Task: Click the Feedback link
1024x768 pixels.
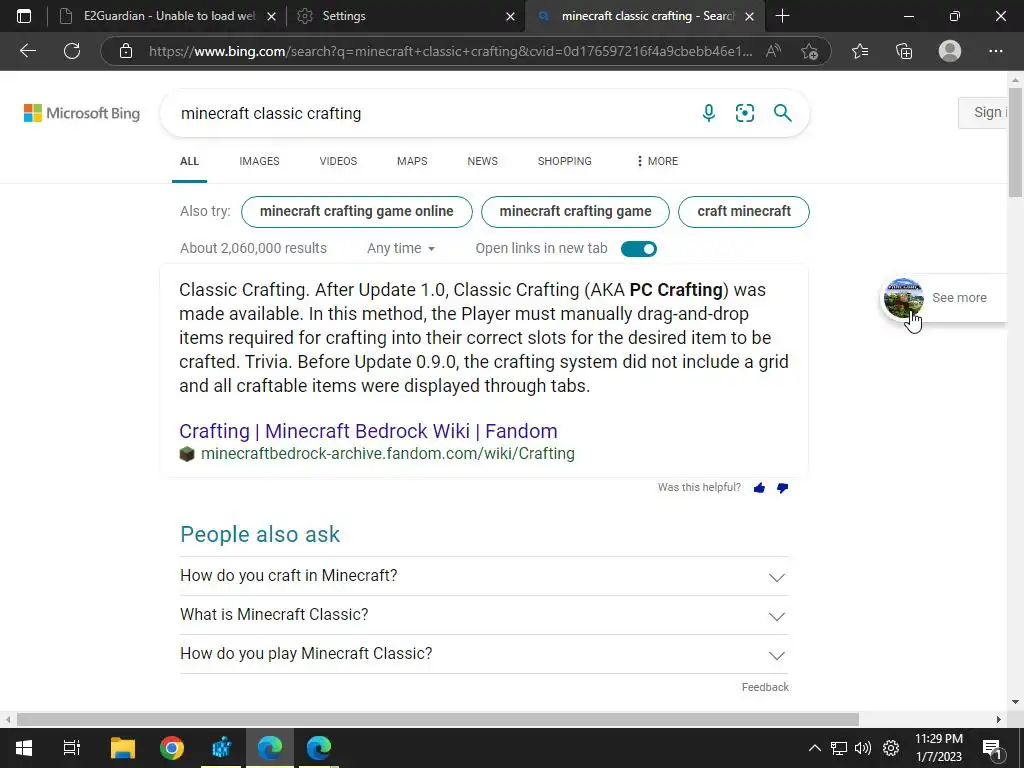Action: [x=765, y=687]
